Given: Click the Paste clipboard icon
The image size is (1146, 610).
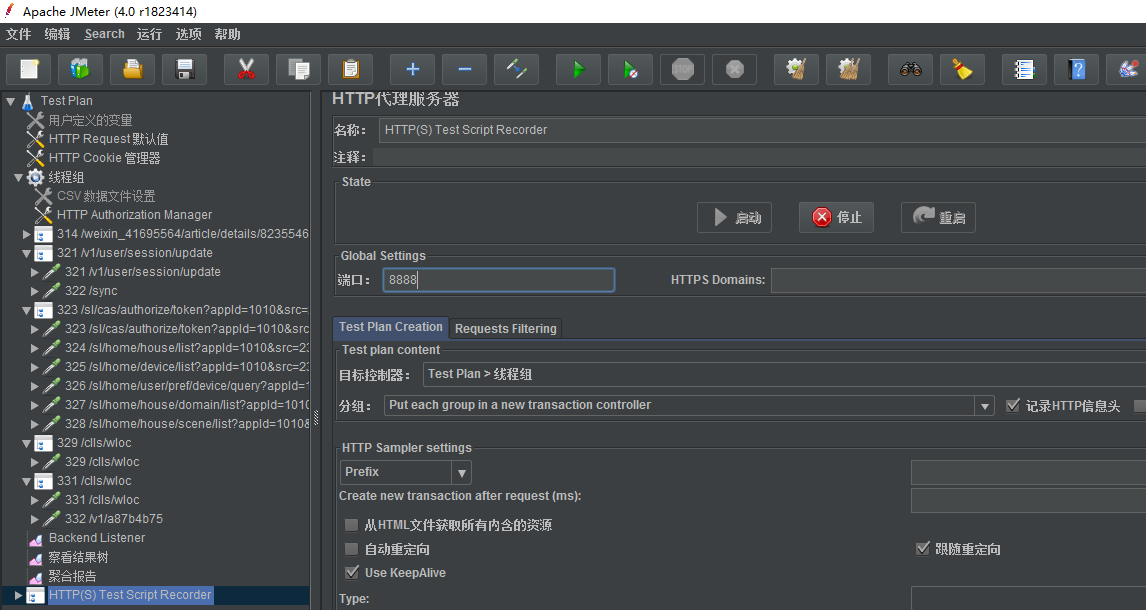Looking at the screenshot, I should pos(350,69).
